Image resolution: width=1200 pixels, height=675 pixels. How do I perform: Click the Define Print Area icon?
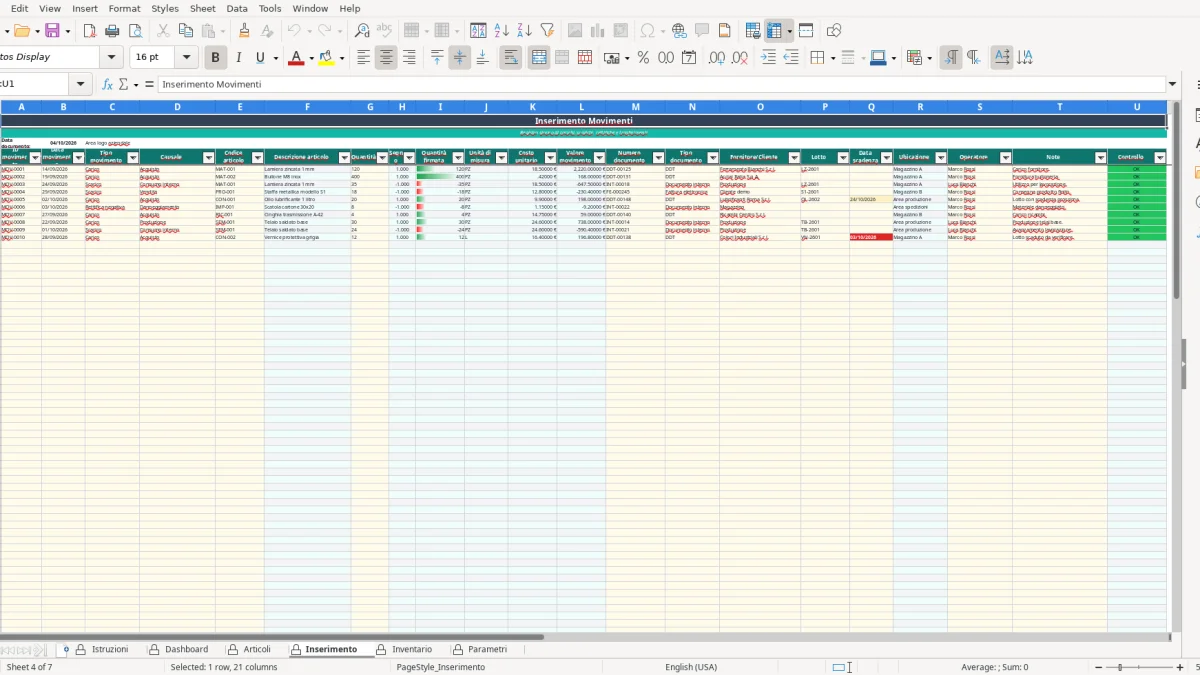pos(753,31)
